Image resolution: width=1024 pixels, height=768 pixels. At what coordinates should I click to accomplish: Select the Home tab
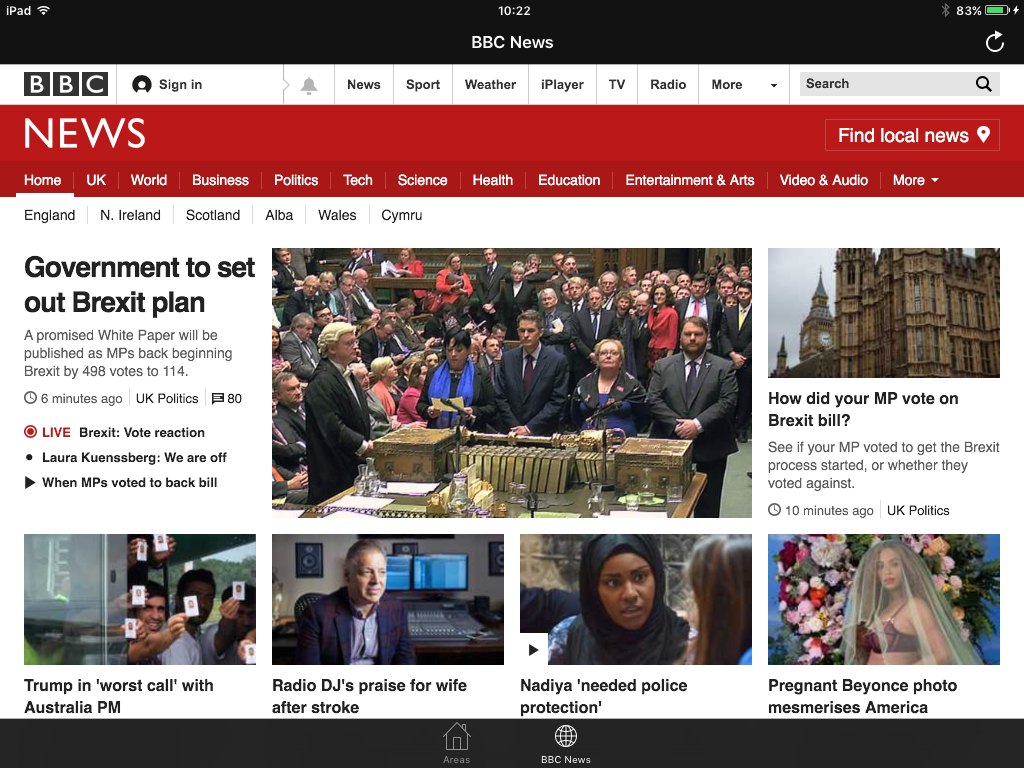pos(42,180)
